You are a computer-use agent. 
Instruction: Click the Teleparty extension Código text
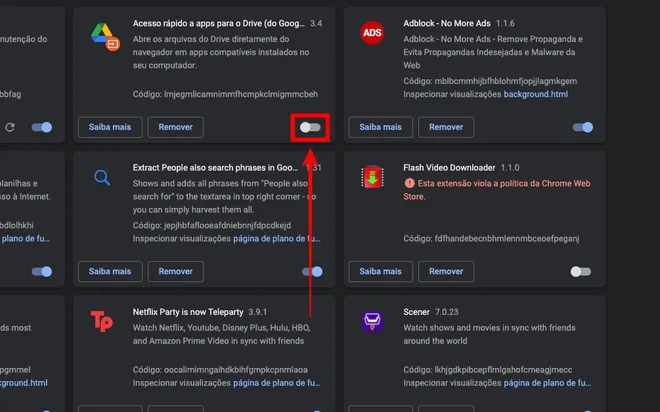pos(220,370)
